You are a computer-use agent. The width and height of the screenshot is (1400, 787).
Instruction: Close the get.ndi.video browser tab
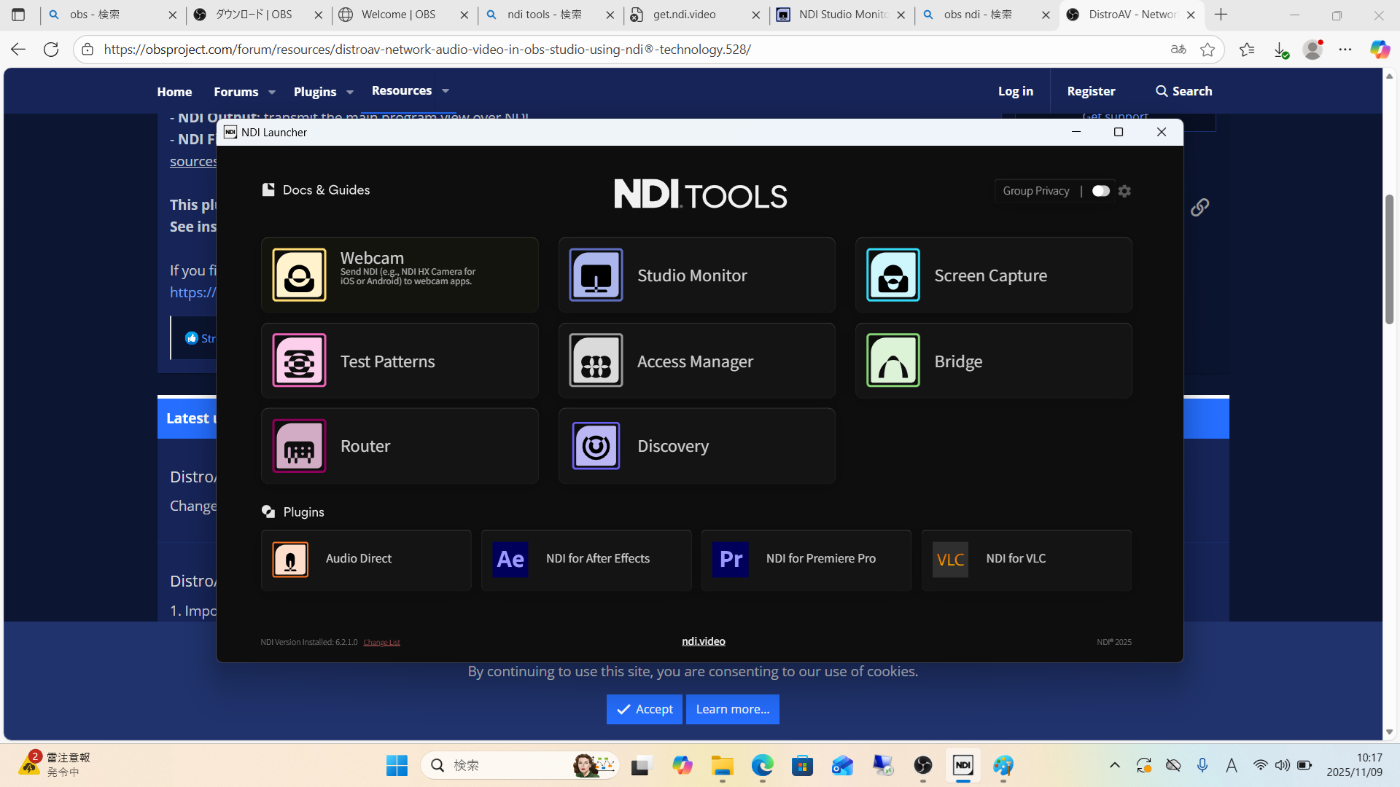[x=755, y=15]
